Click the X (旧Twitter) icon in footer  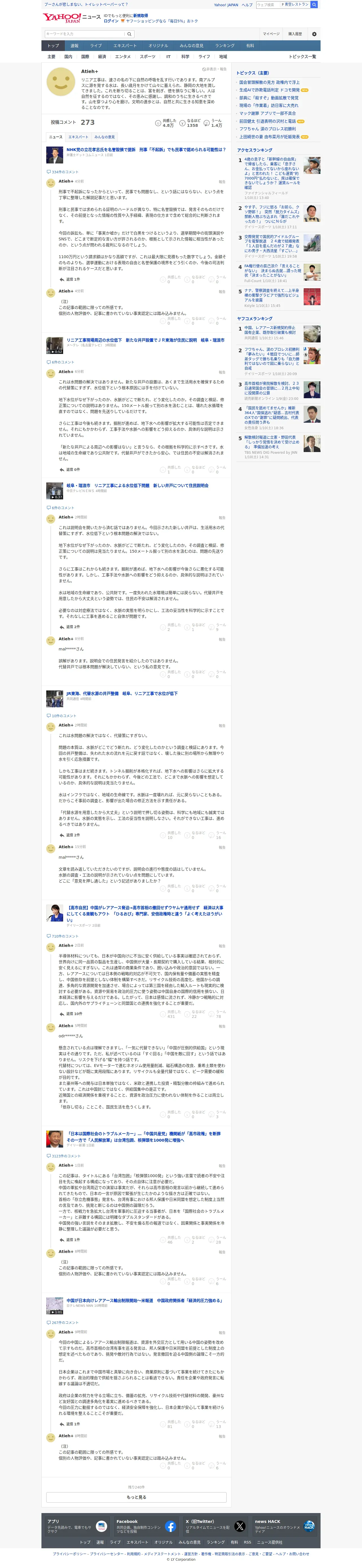[x=240, y=1526]
